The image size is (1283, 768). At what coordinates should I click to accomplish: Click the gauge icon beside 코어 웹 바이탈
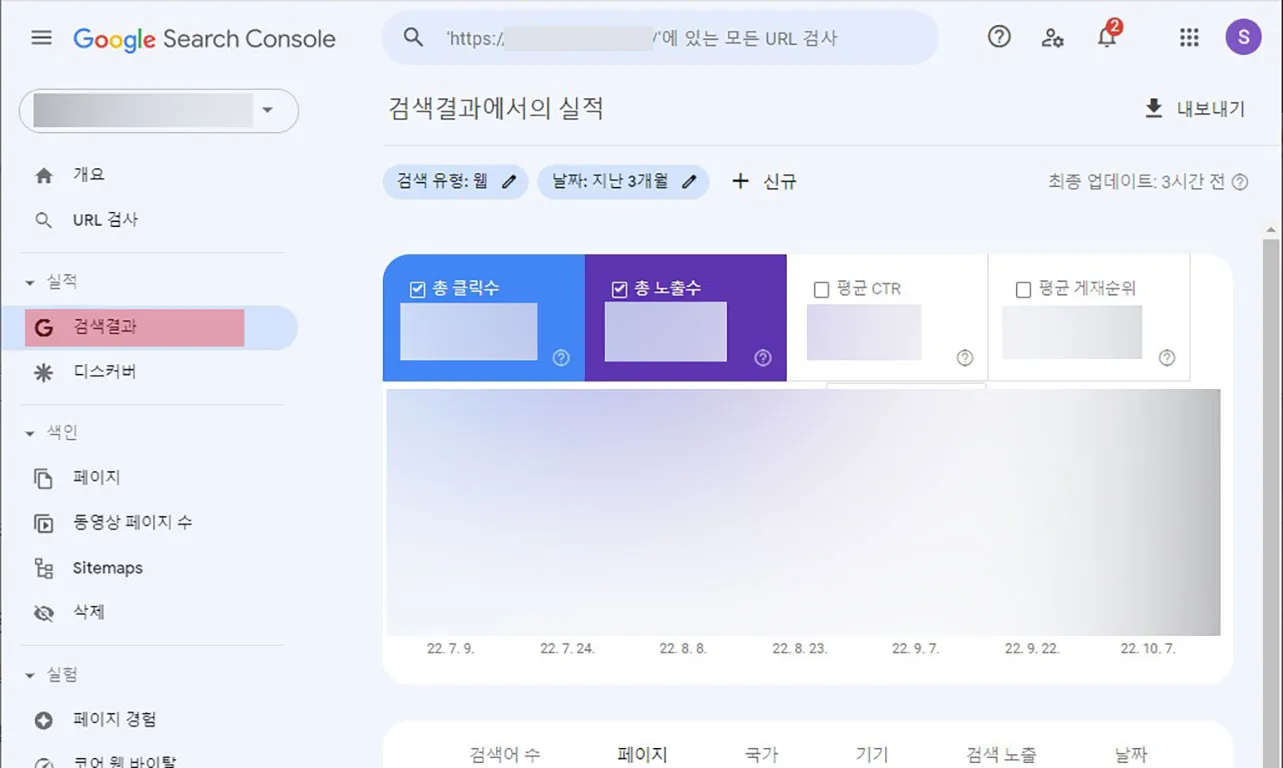tap(44, 762)
